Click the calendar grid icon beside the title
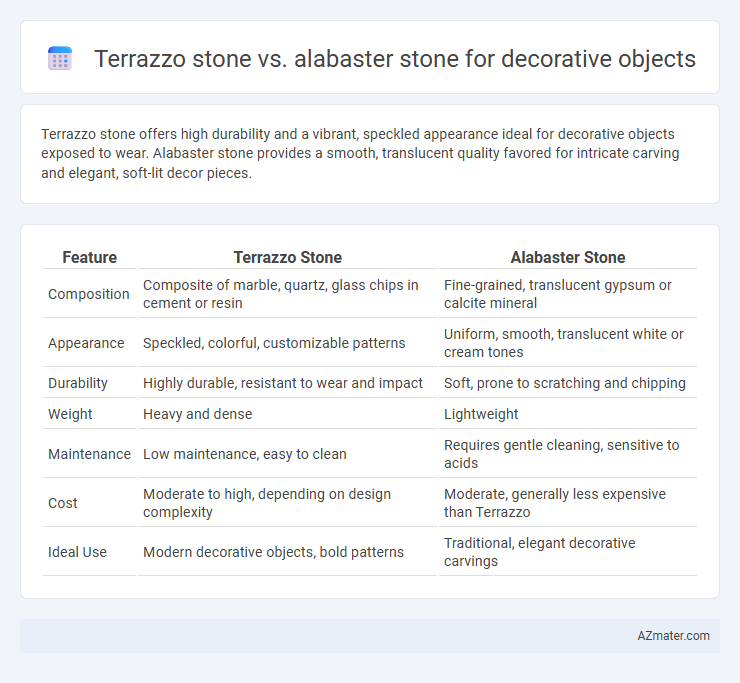Viewport: 740px width, 683px height. point(60,59)
